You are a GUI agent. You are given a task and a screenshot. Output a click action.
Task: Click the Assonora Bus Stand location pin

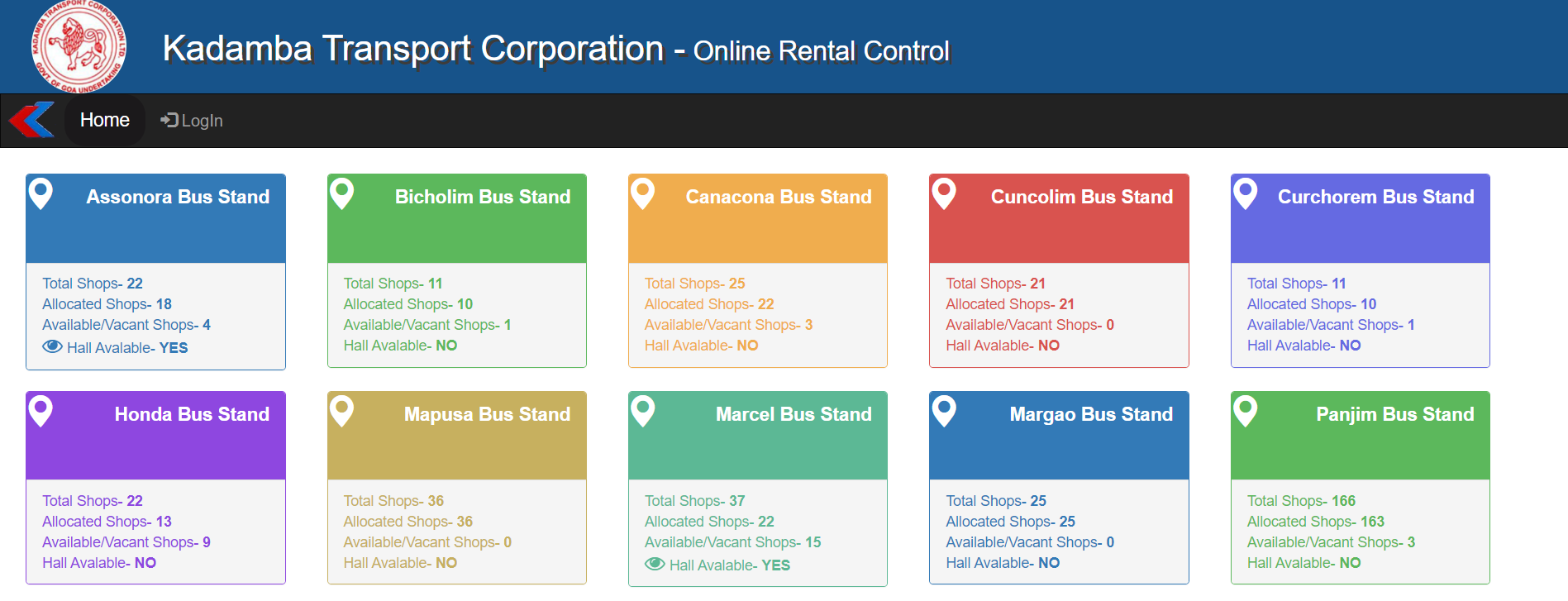41,194
